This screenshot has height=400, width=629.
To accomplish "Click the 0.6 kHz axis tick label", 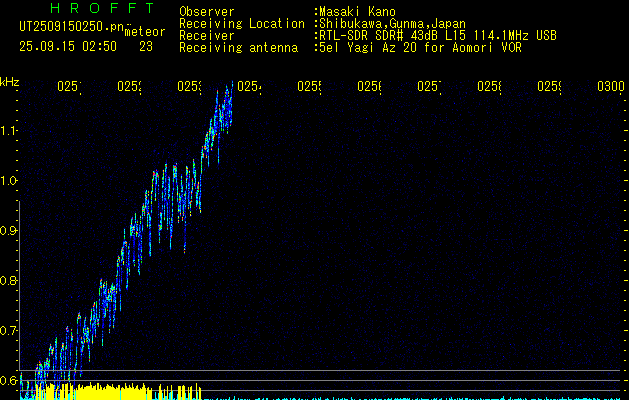I will point(8,380).
